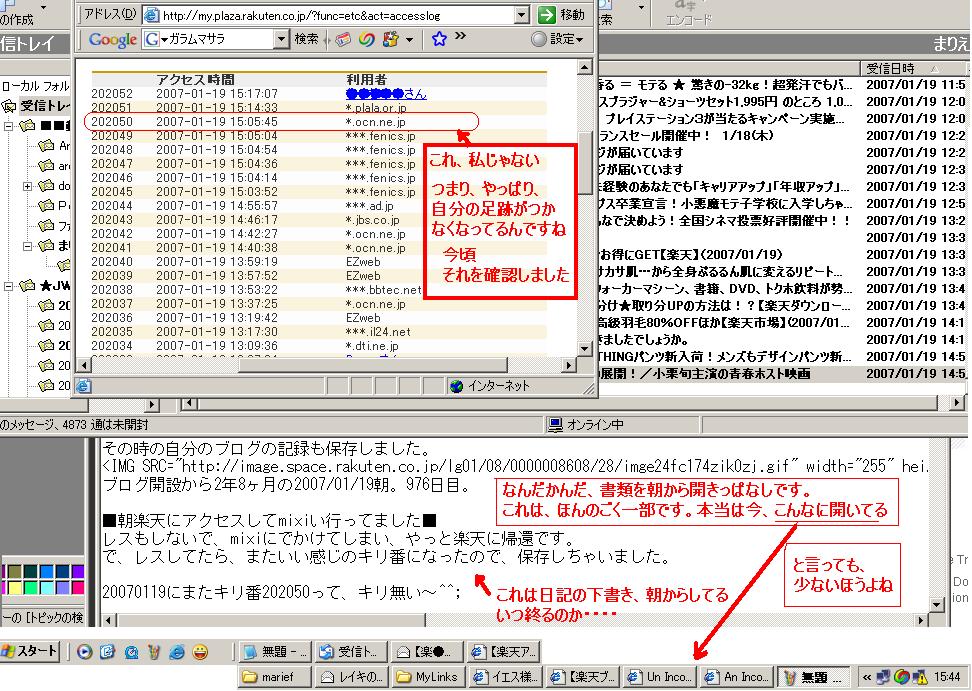This screenshot has height=691, width=972.
Task: Open the address bar URL dropdown
Action: pyautogui.click(x=522, y=15)
